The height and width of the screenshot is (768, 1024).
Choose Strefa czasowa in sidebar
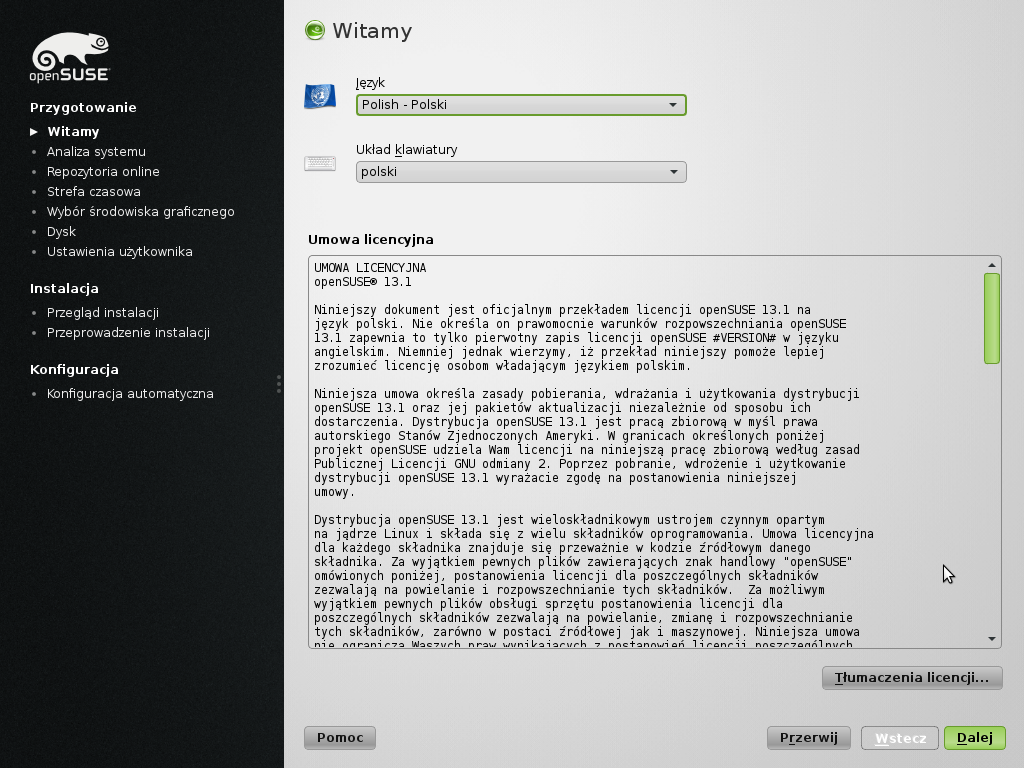click(x=94, y=192)
